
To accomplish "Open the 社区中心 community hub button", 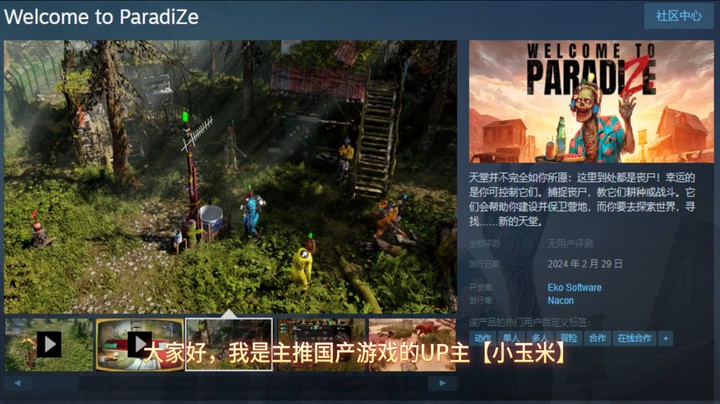I will coord(679,16).
